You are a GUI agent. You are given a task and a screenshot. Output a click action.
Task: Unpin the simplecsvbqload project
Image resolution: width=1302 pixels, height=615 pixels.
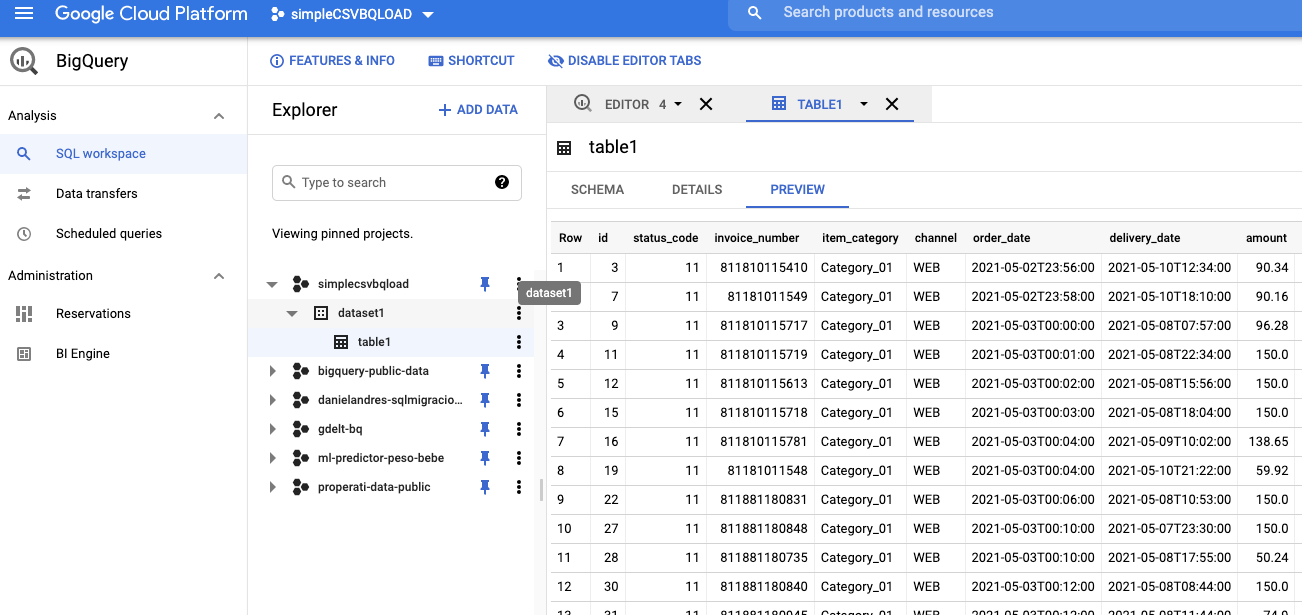click(485, 284)
